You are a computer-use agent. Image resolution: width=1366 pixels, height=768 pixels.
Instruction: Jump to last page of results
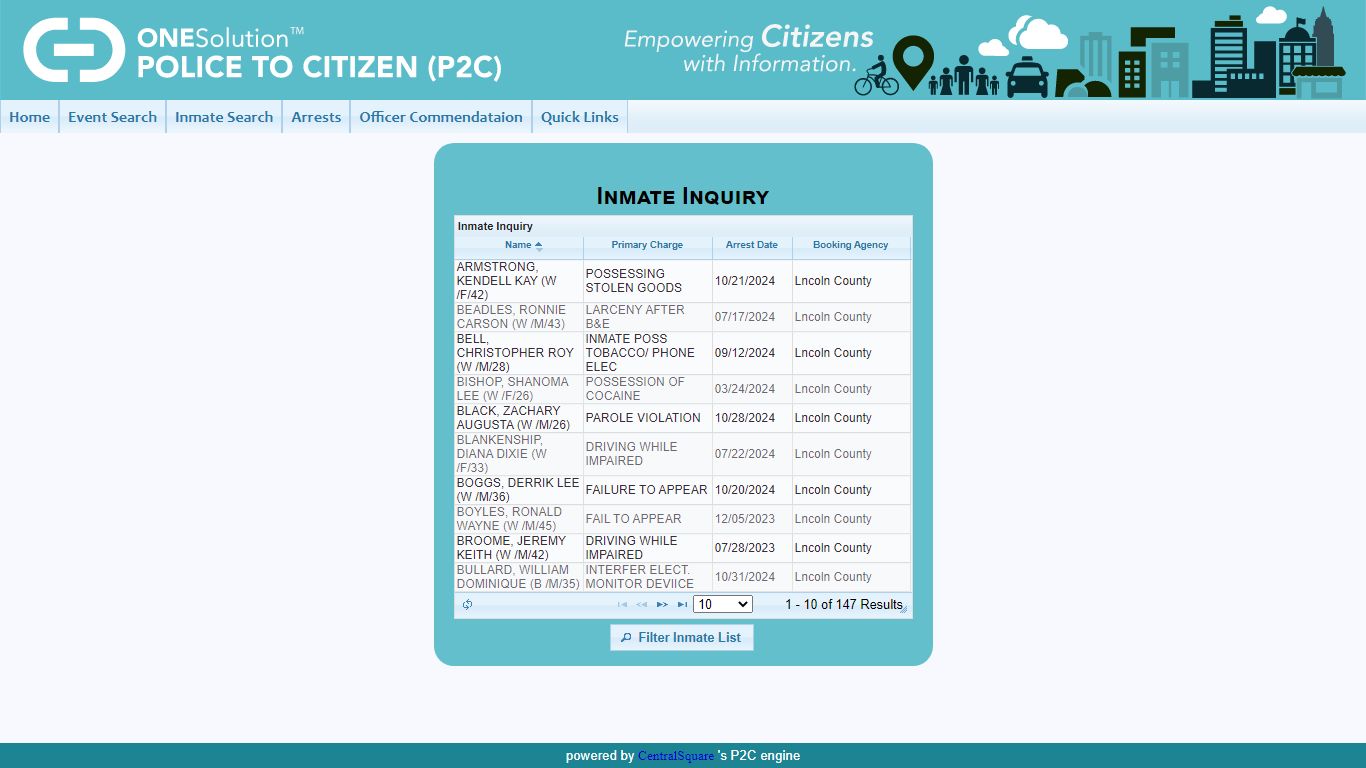point(682,604)
